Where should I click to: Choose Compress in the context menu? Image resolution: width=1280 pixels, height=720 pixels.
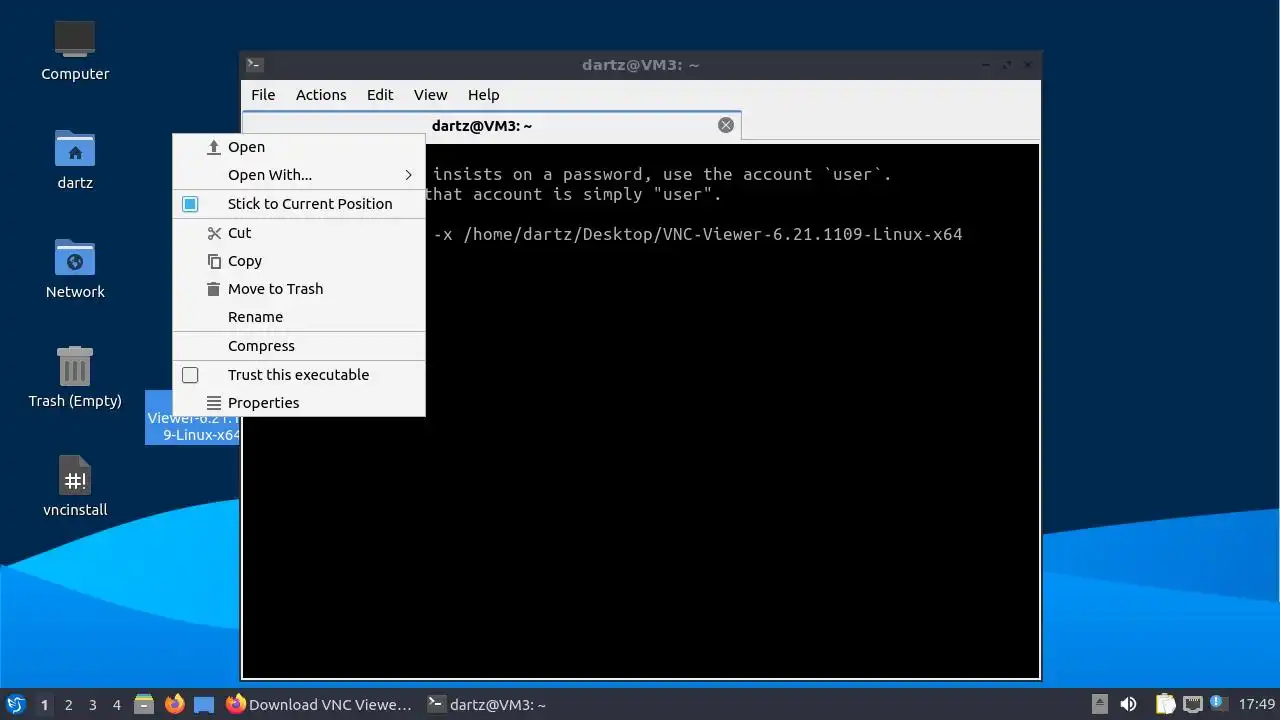tap(299, 346)
